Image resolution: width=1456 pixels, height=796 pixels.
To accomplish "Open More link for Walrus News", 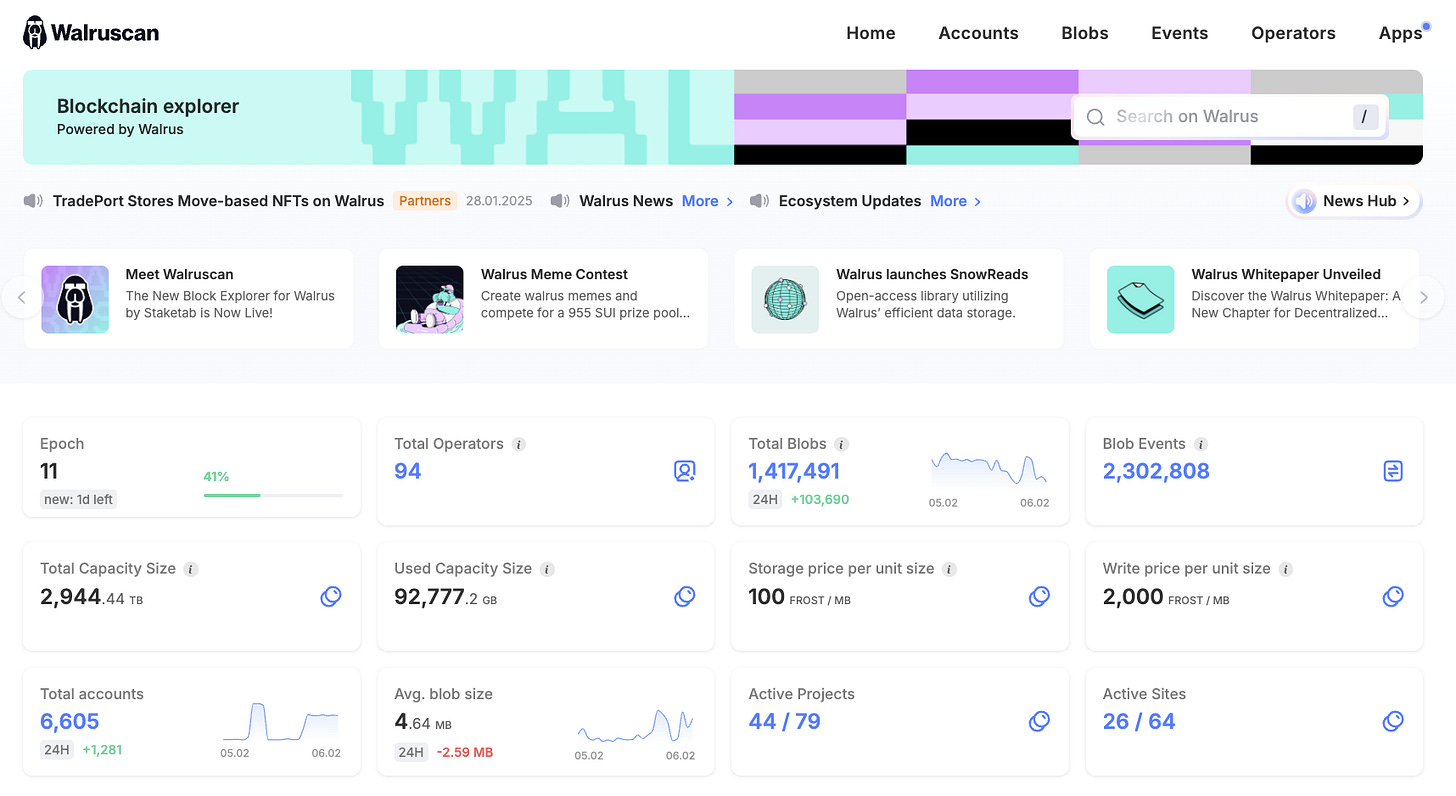I will (707, 201).
